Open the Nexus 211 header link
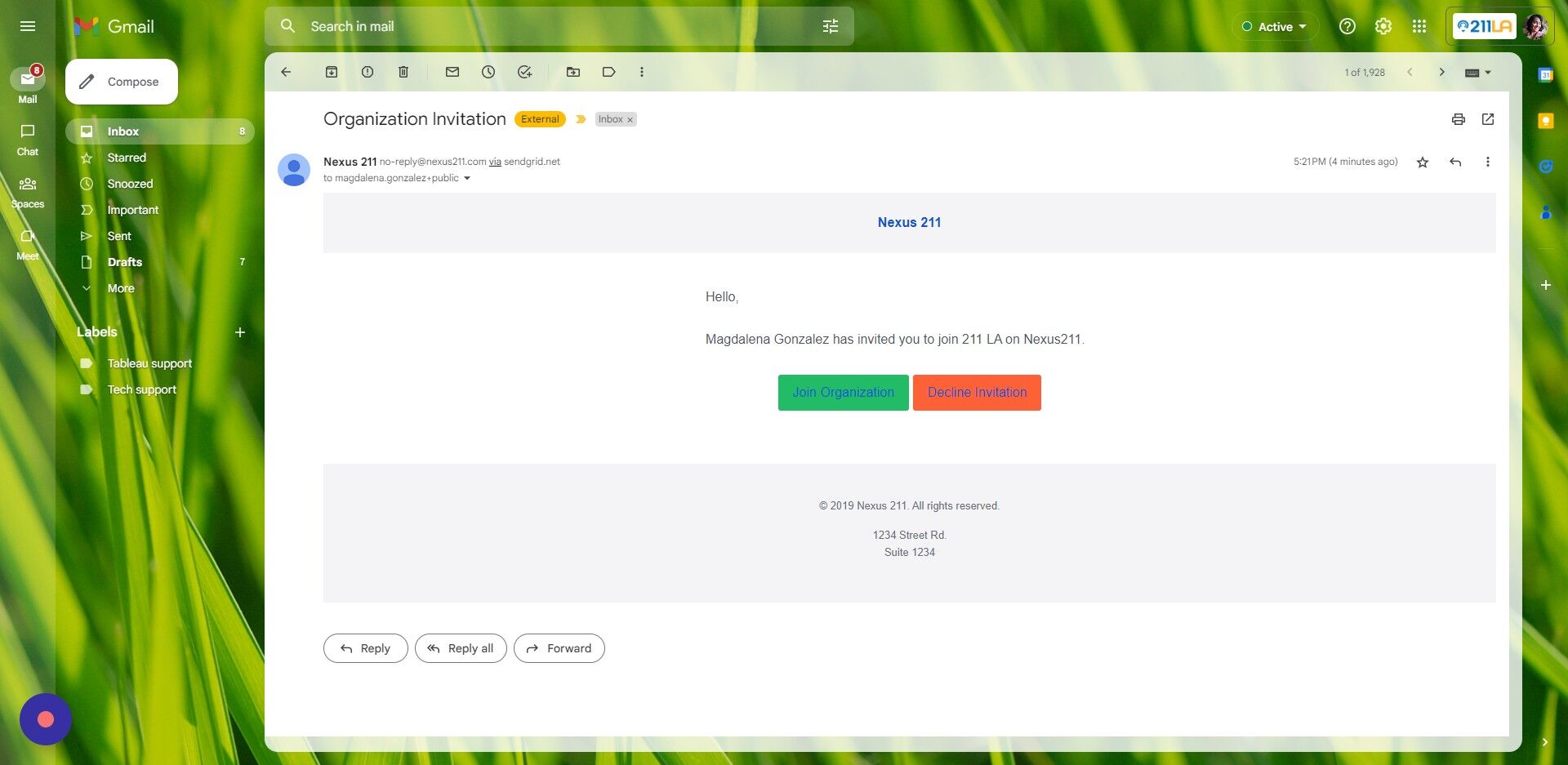 click(909, 222)
